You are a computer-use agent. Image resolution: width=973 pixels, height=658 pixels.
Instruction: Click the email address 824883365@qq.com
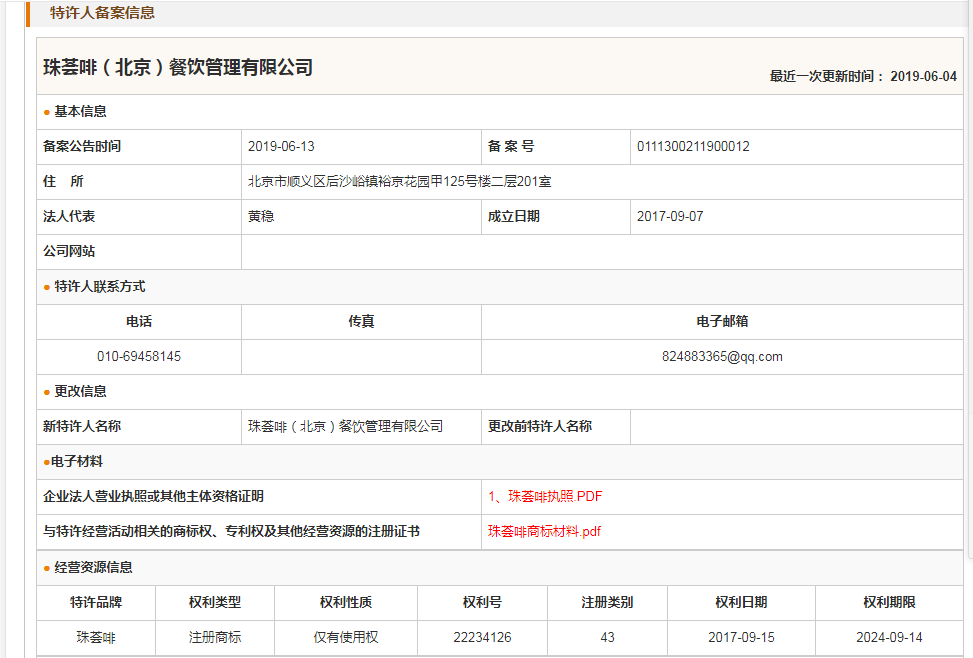click(x=722, y=356)
